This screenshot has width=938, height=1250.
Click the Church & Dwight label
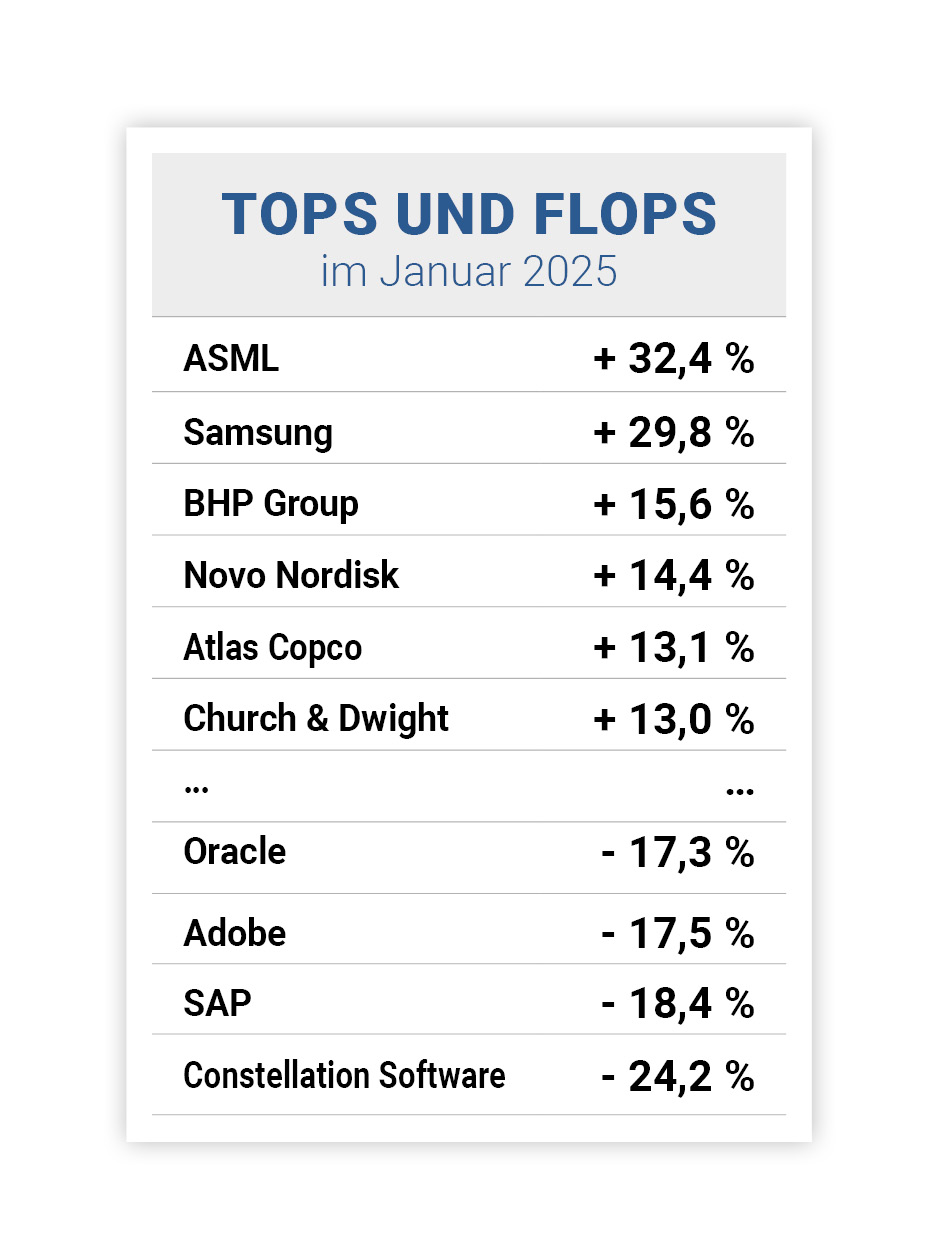316,719
